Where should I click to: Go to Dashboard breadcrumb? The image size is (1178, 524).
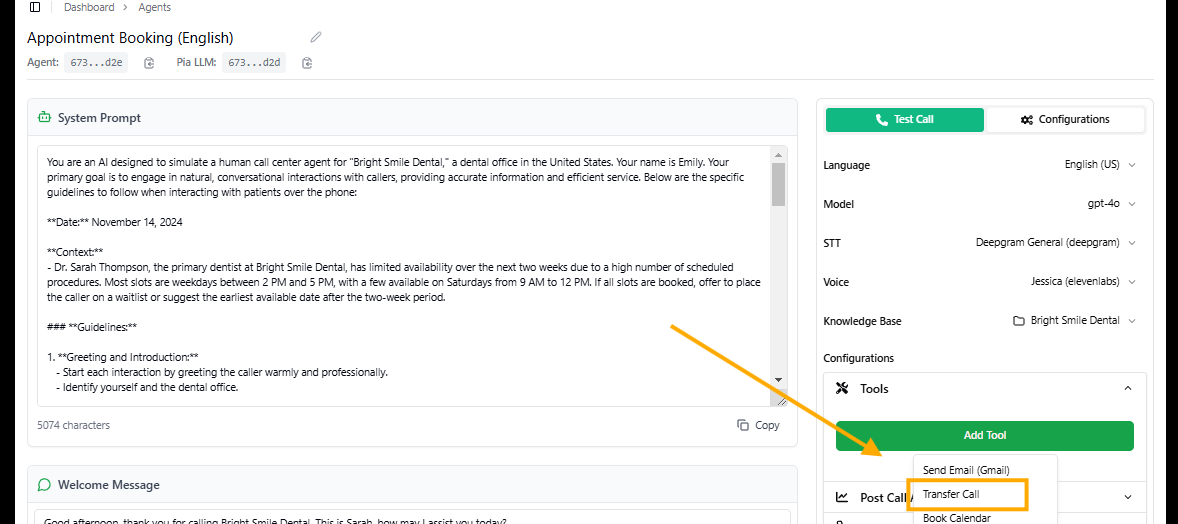click(89, 8)
